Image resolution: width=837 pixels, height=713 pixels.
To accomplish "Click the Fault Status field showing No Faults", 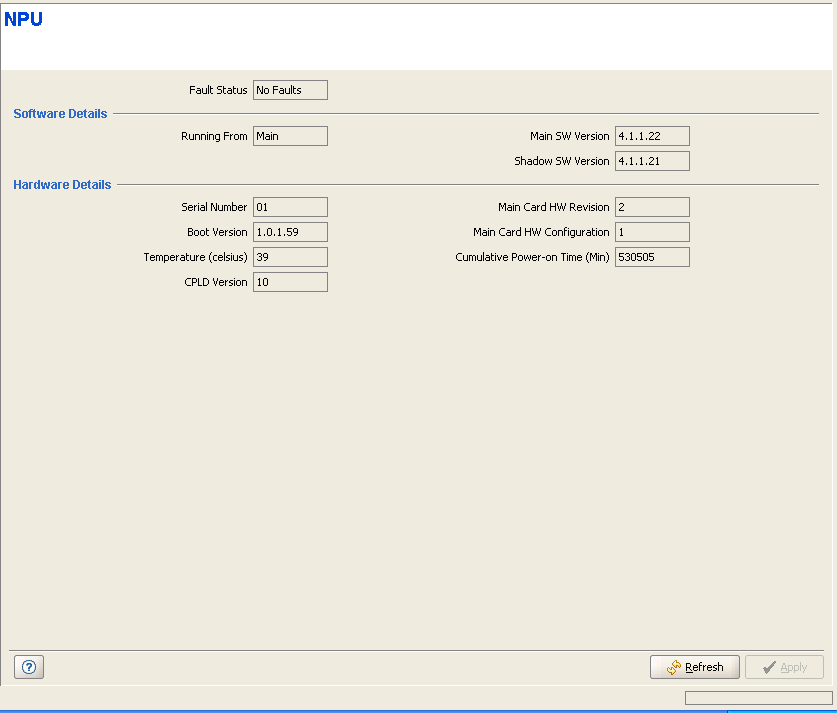I will tap(290, 90).
